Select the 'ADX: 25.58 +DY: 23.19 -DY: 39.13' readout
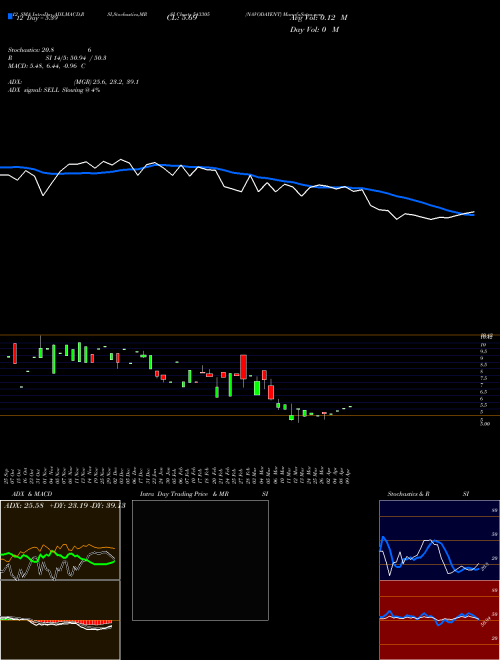Screen dimensions: 500x660 (65, 506)
